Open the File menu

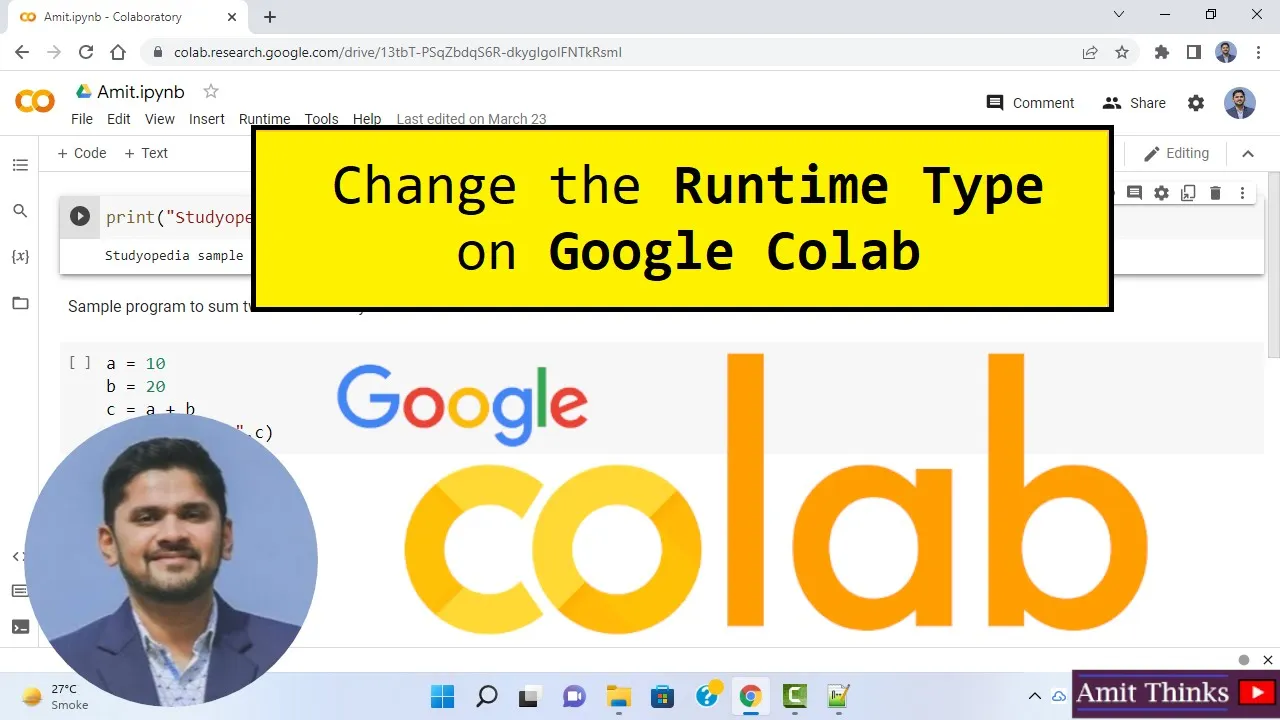coord(82,119)
